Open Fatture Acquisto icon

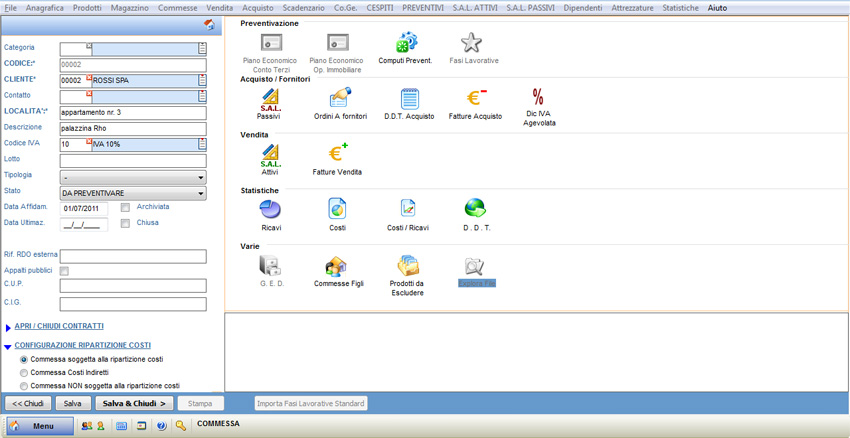coord(475,99)
